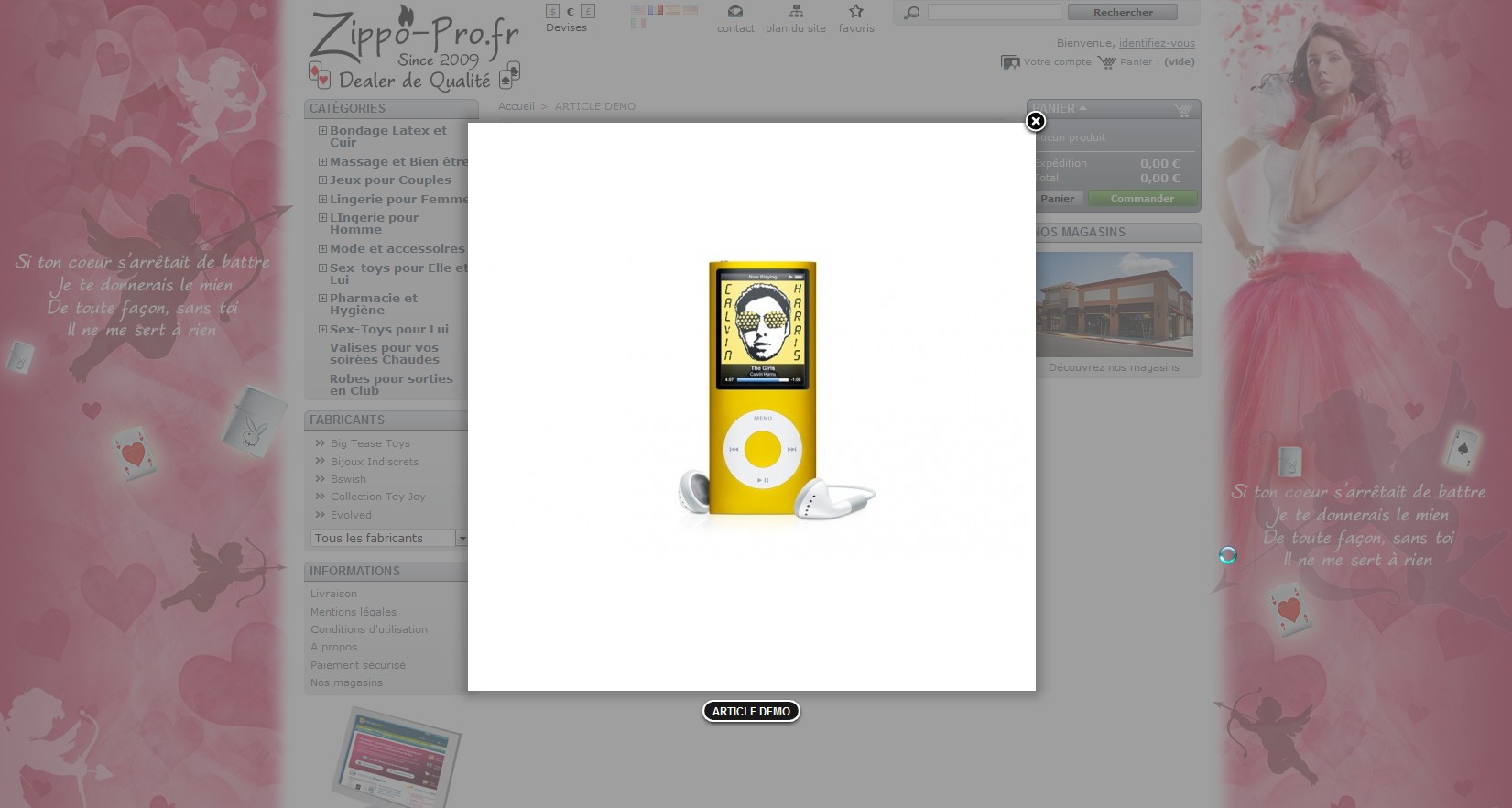Image resolution: width=1512 pixels, height=808 pixels.
Task: Click the Zippo-Pro.fr site logo
Action: point(415,48)
